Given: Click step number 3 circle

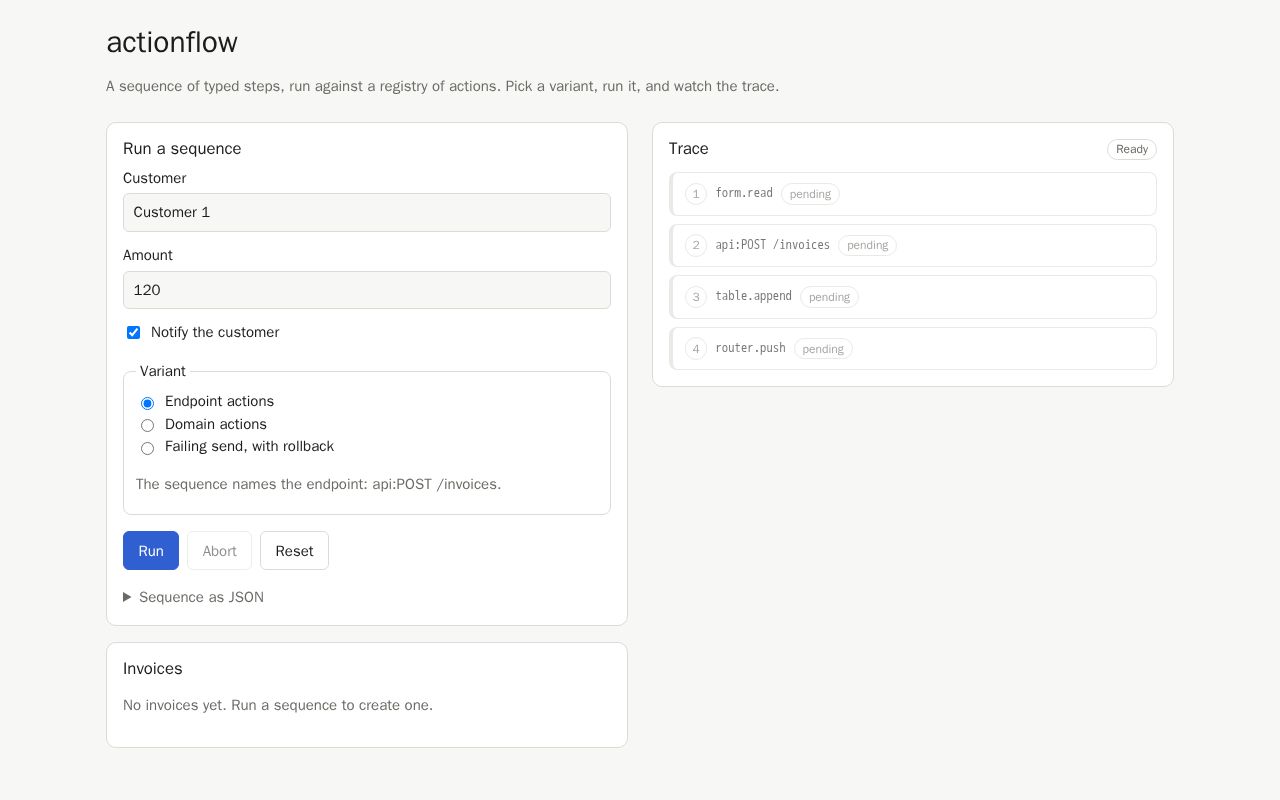Looking at the screenshot, I should [x=696, y=297].
